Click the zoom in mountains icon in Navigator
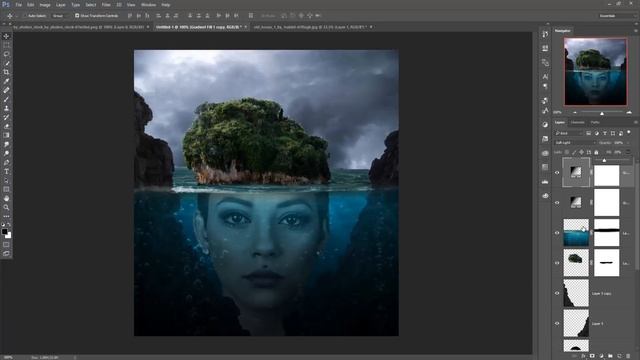640x360 pixels. 629,113
